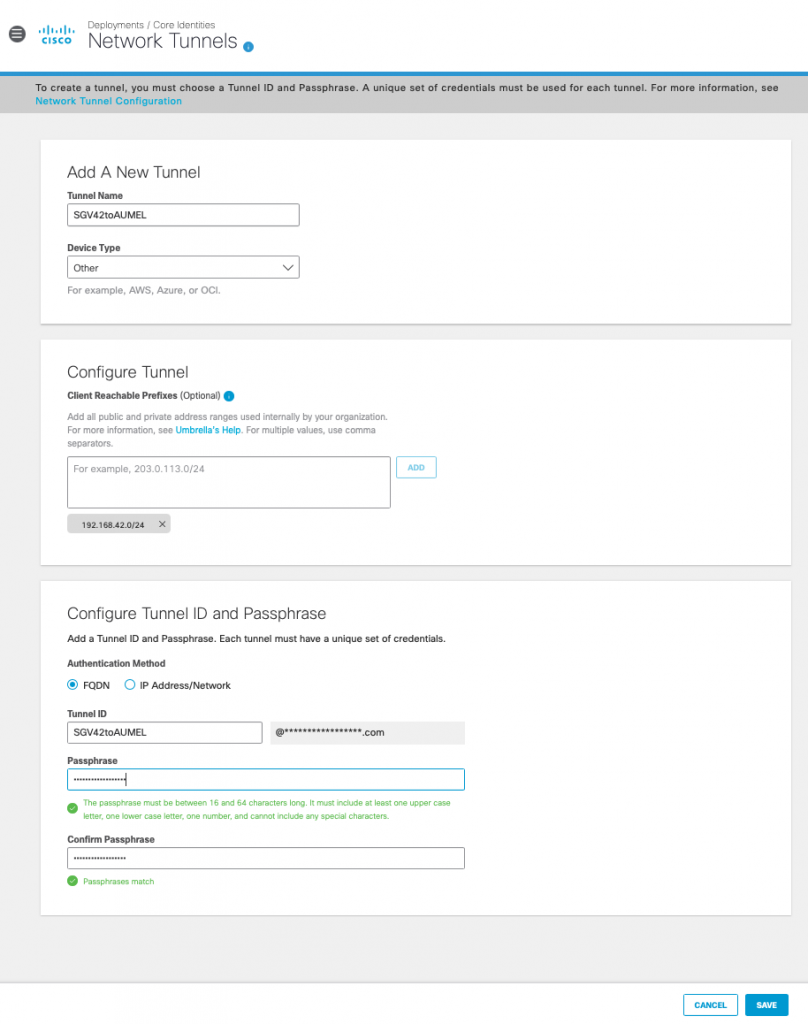Click green checkmark beside passphrase requirements
808x1024 pixels.
pos(73,808)
